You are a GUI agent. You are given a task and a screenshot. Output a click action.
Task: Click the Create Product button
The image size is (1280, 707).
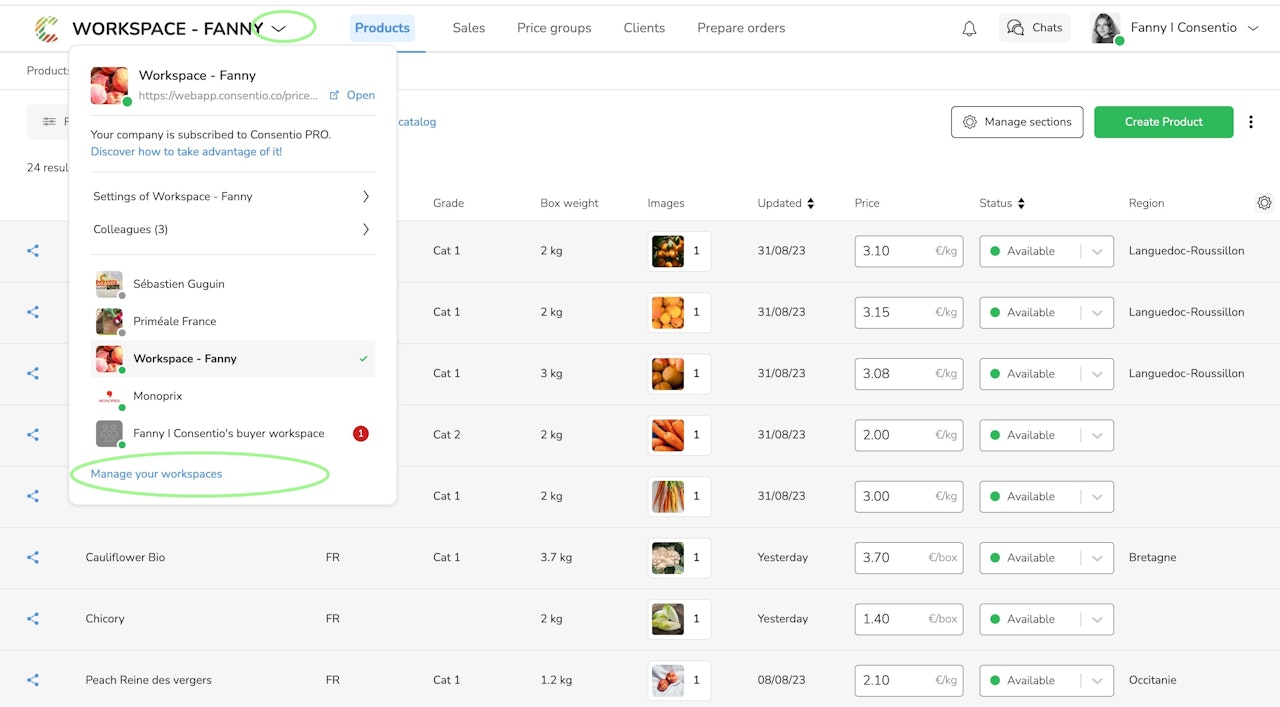tap(1163, 122)
